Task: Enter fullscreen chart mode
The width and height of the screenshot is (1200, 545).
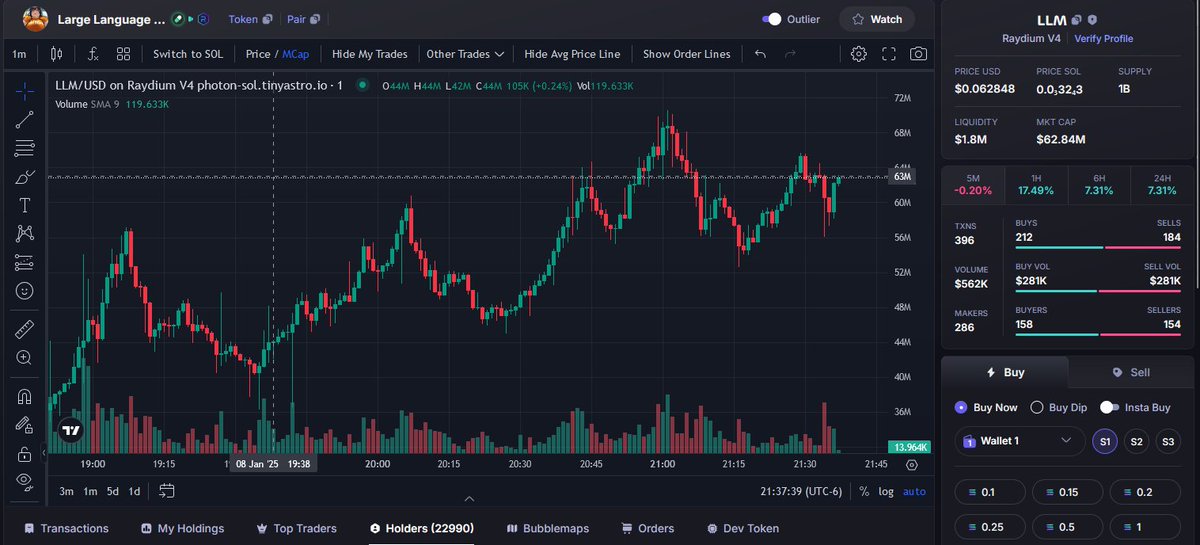Action: pos(889,54)
